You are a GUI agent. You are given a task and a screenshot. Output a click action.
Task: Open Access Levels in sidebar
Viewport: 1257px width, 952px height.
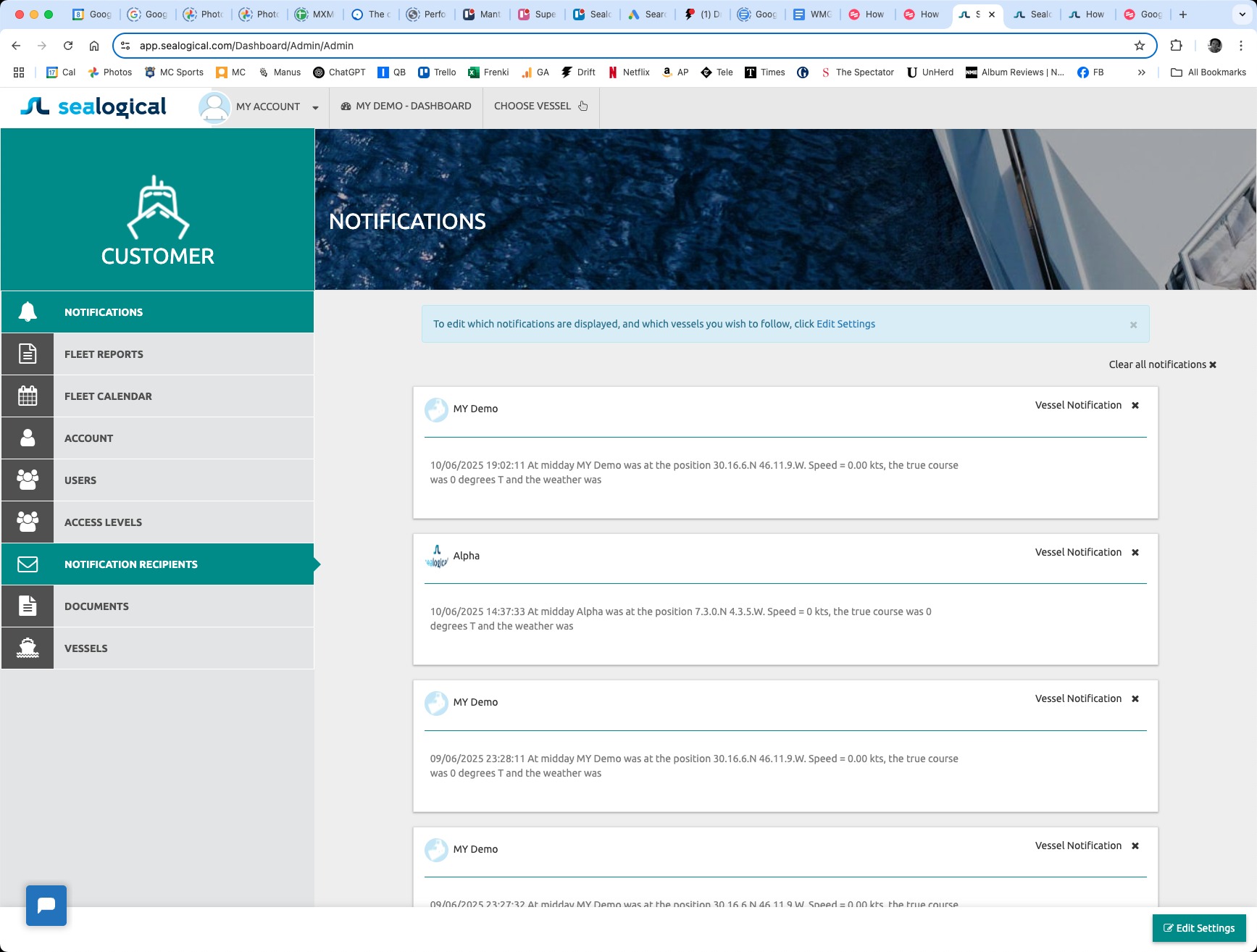pyautogui.click(x=158, y=522)
